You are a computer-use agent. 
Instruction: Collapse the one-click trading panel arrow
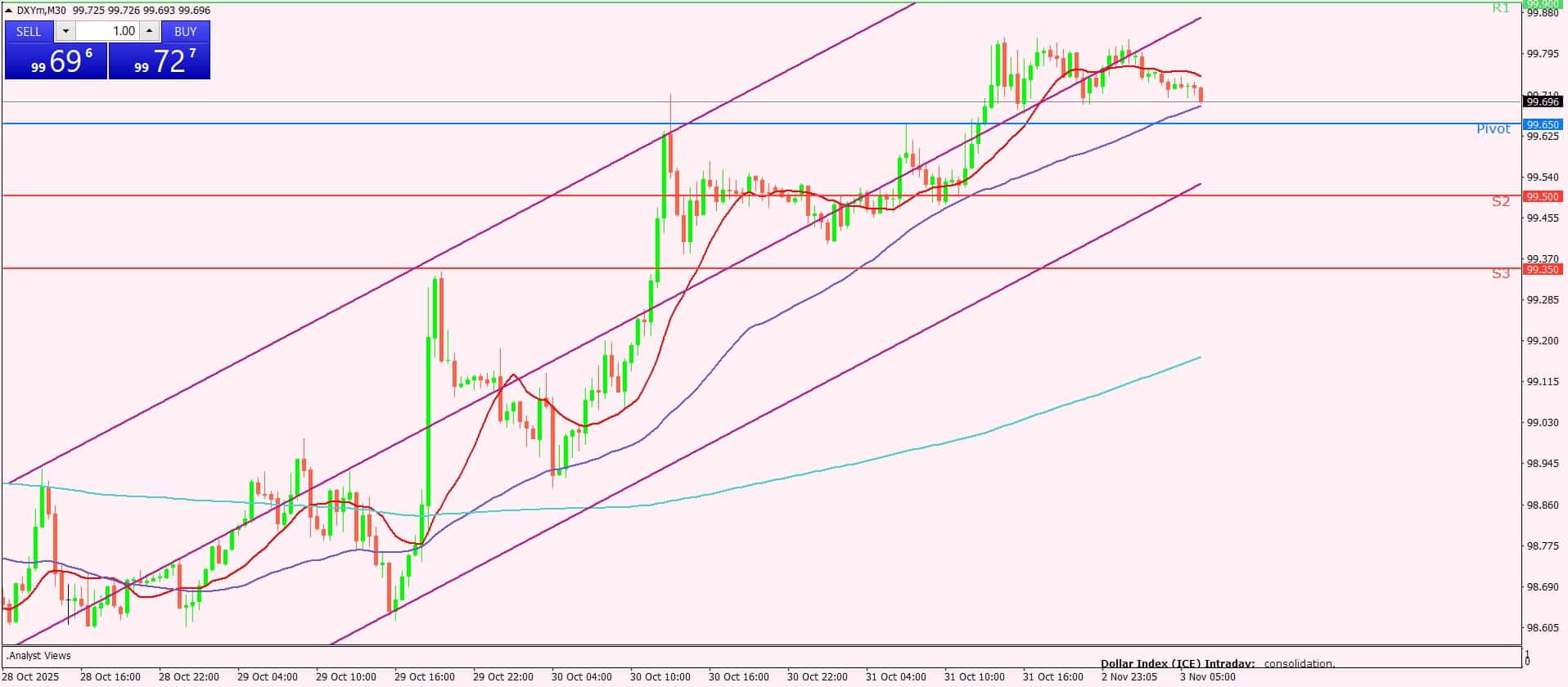click(x=9, y=11)
